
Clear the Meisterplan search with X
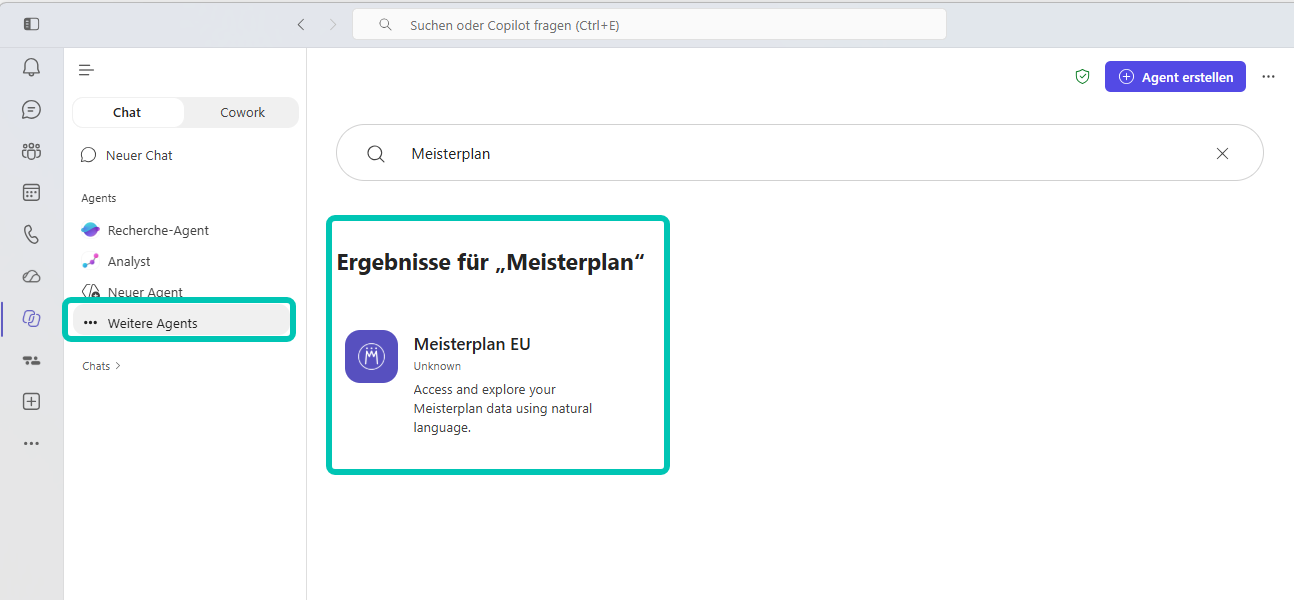[1222, 154]
